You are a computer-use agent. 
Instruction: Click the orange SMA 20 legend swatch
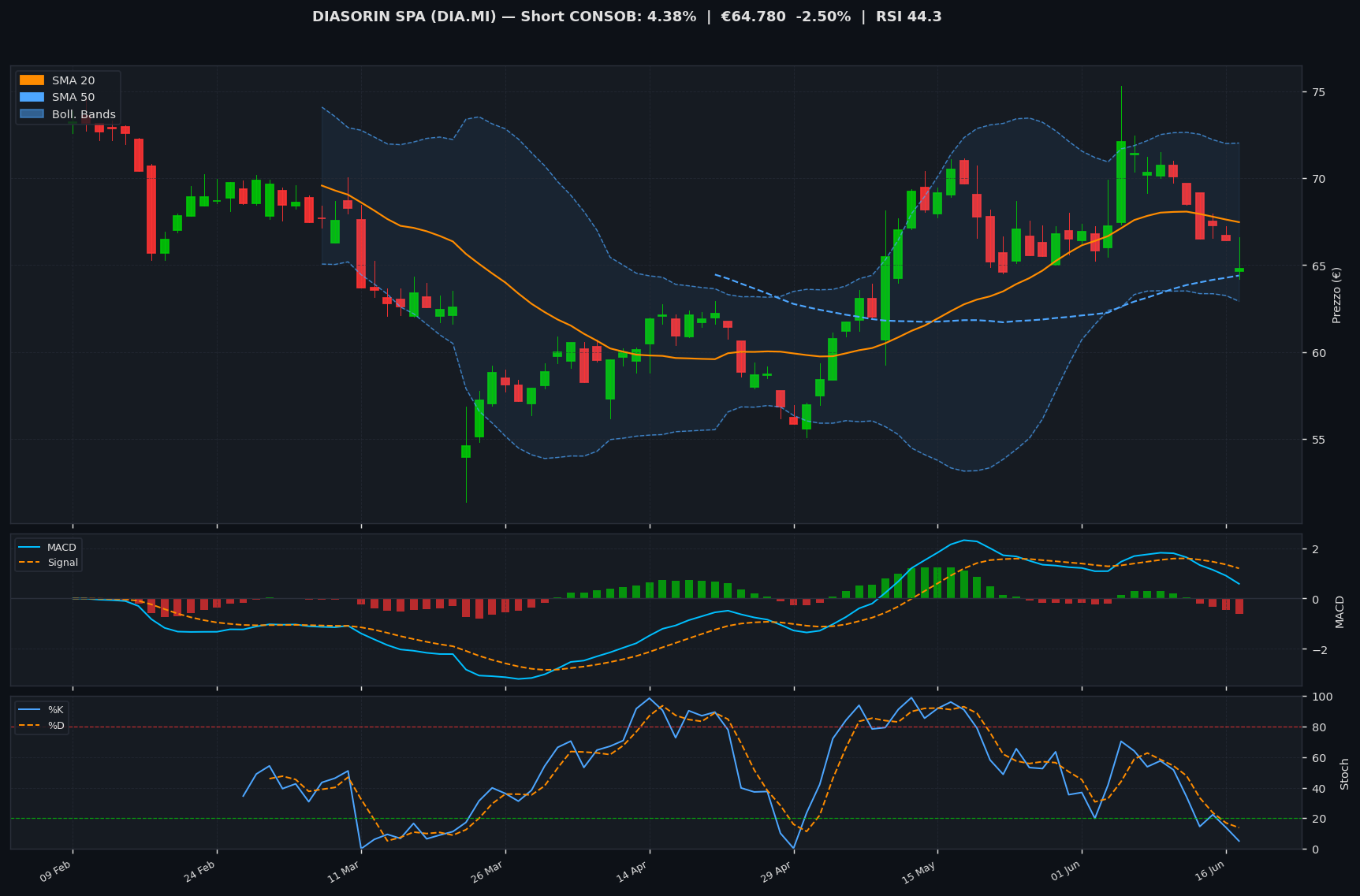(32, 80)
